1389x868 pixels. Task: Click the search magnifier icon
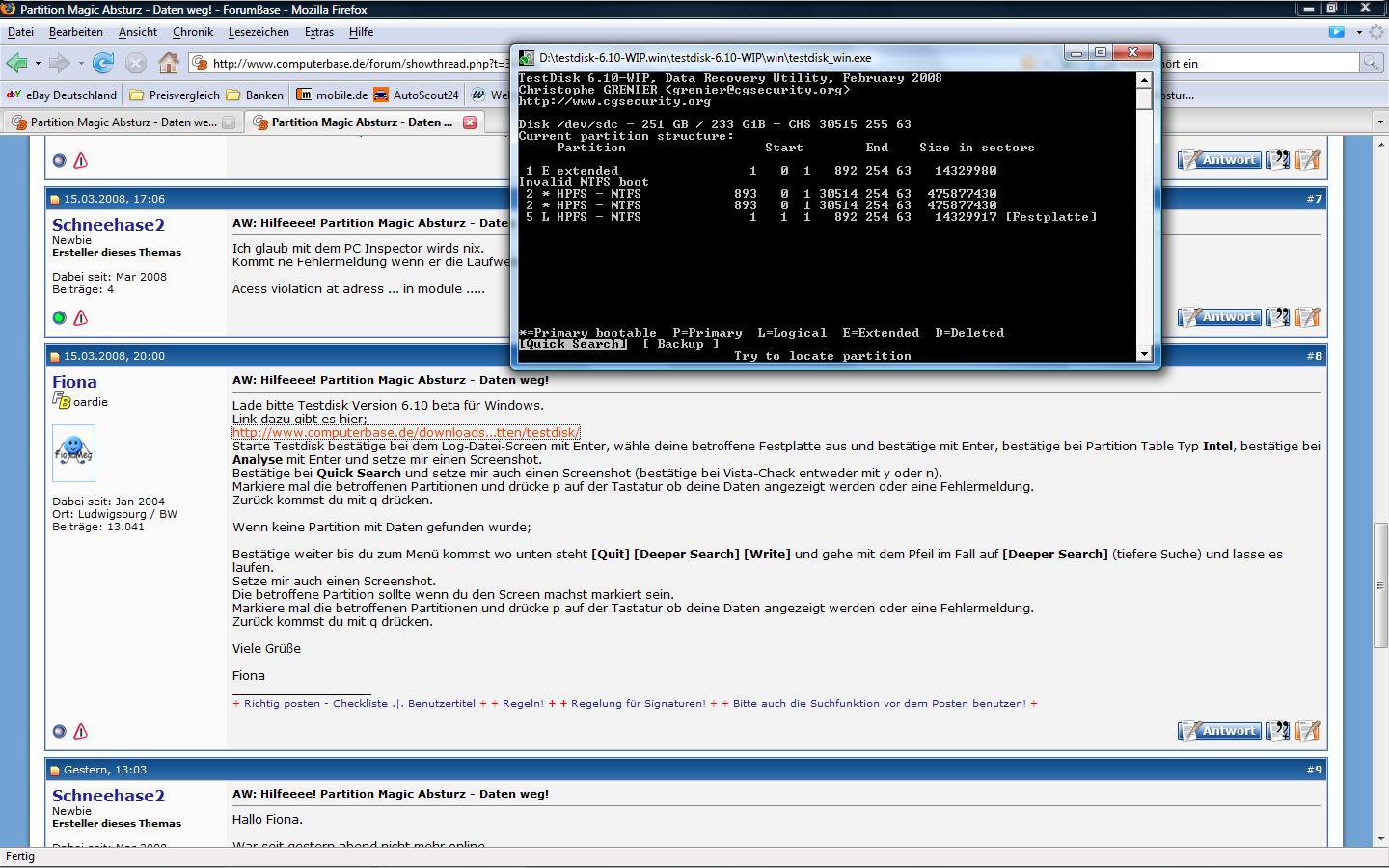(1371, 63)
